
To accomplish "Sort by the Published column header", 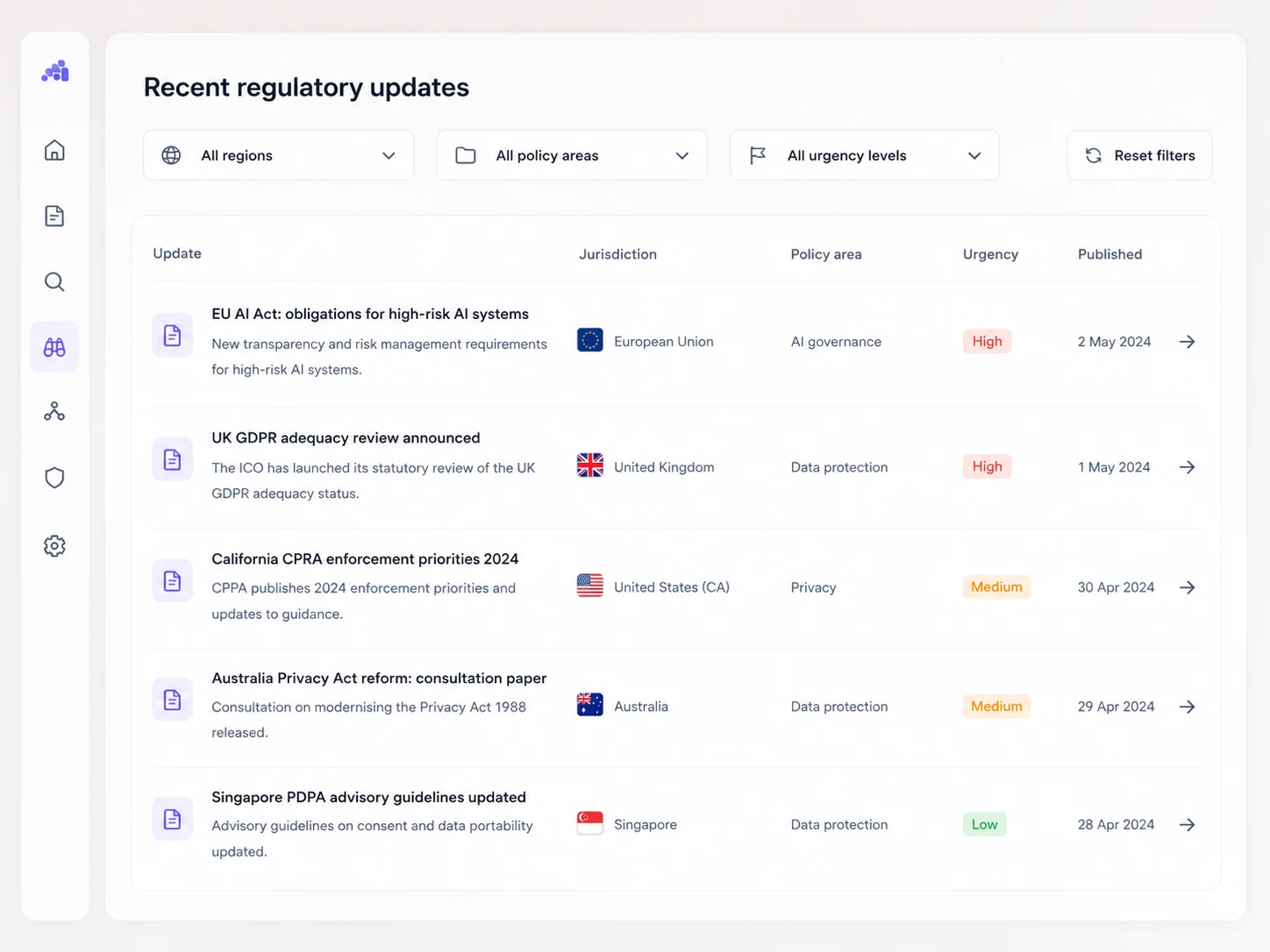I will (1109, 254).
